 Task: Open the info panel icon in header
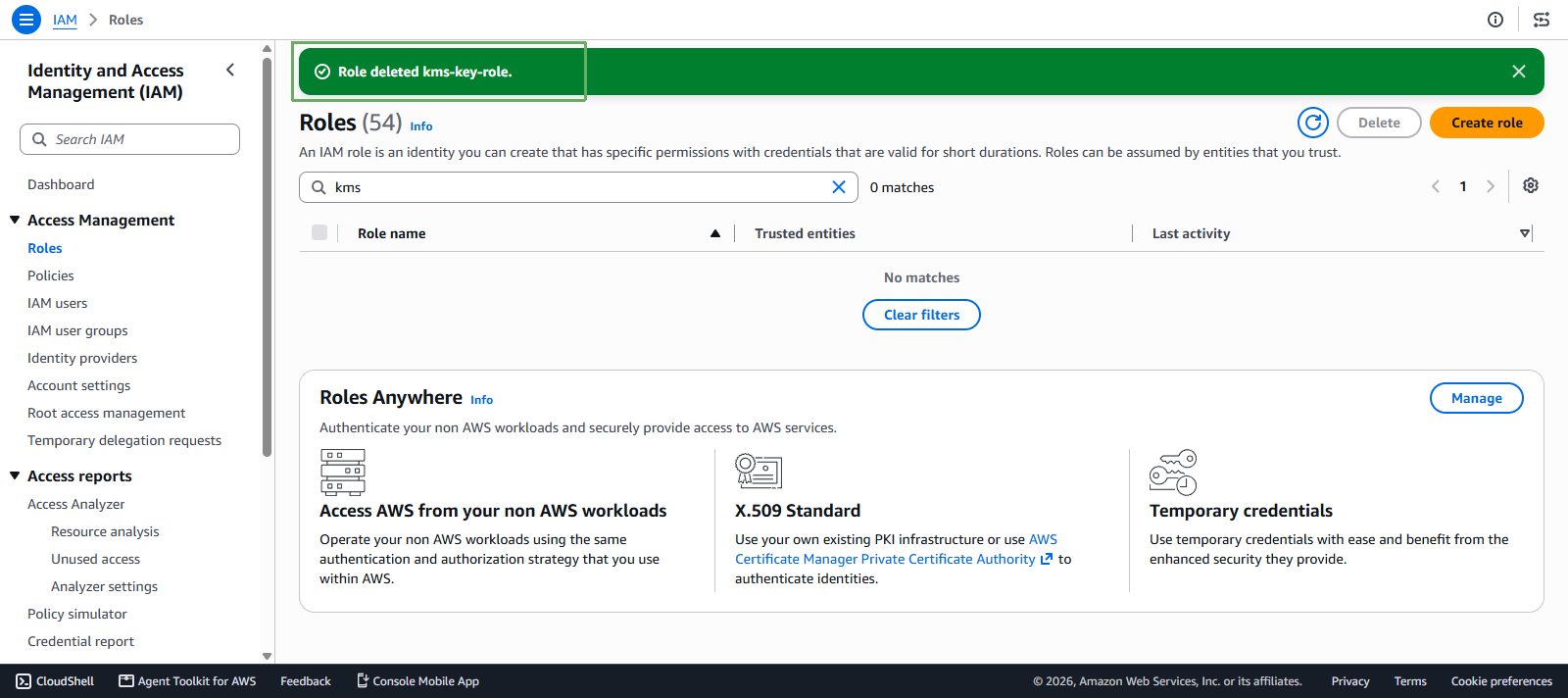[x=1495, y=20]
